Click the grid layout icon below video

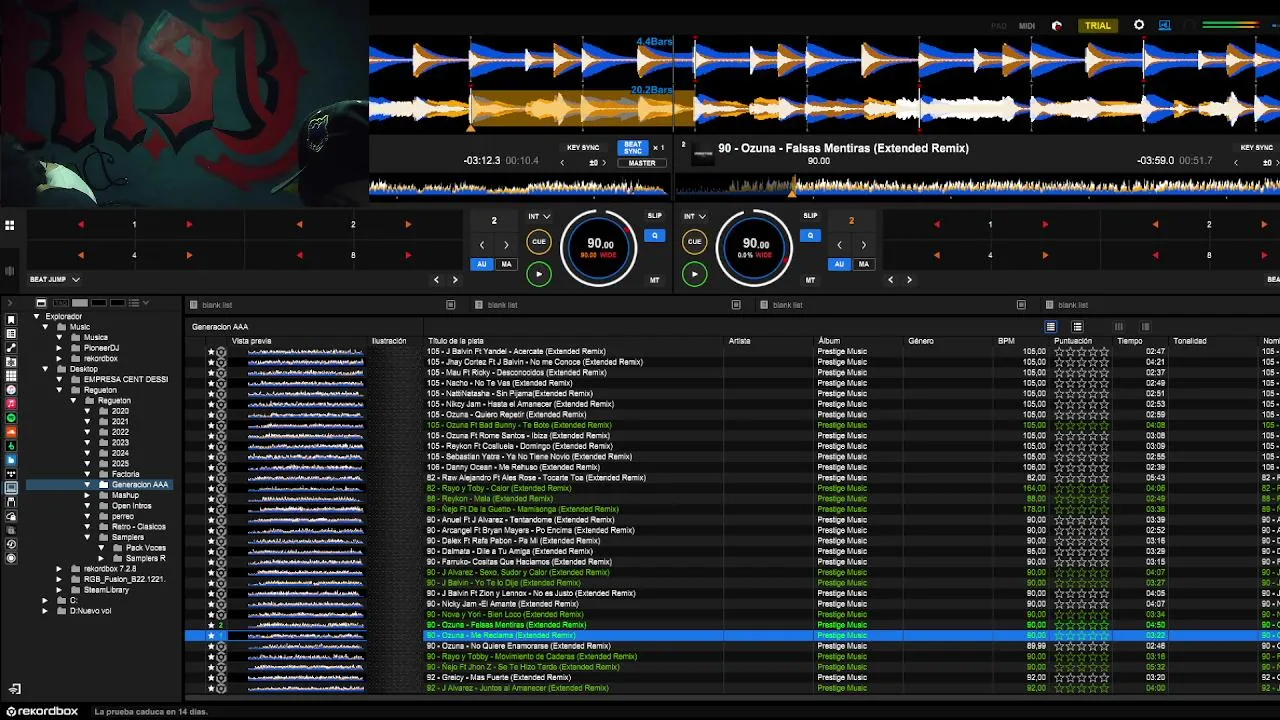[9, 225]
